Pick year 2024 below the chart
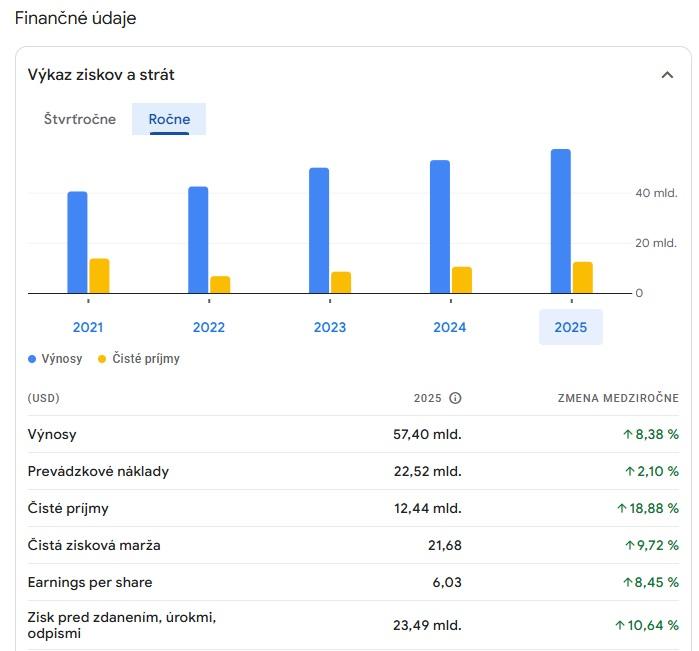 pos(450,327)
